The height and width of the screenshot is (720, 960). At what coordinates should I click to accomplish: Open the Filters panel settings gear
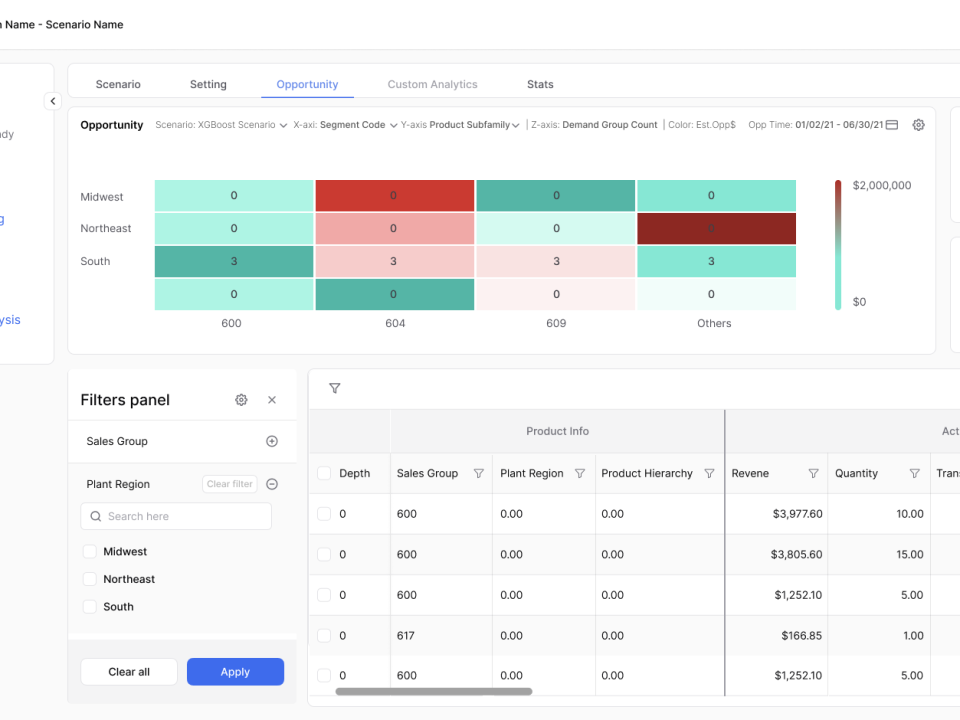[241, 400]
